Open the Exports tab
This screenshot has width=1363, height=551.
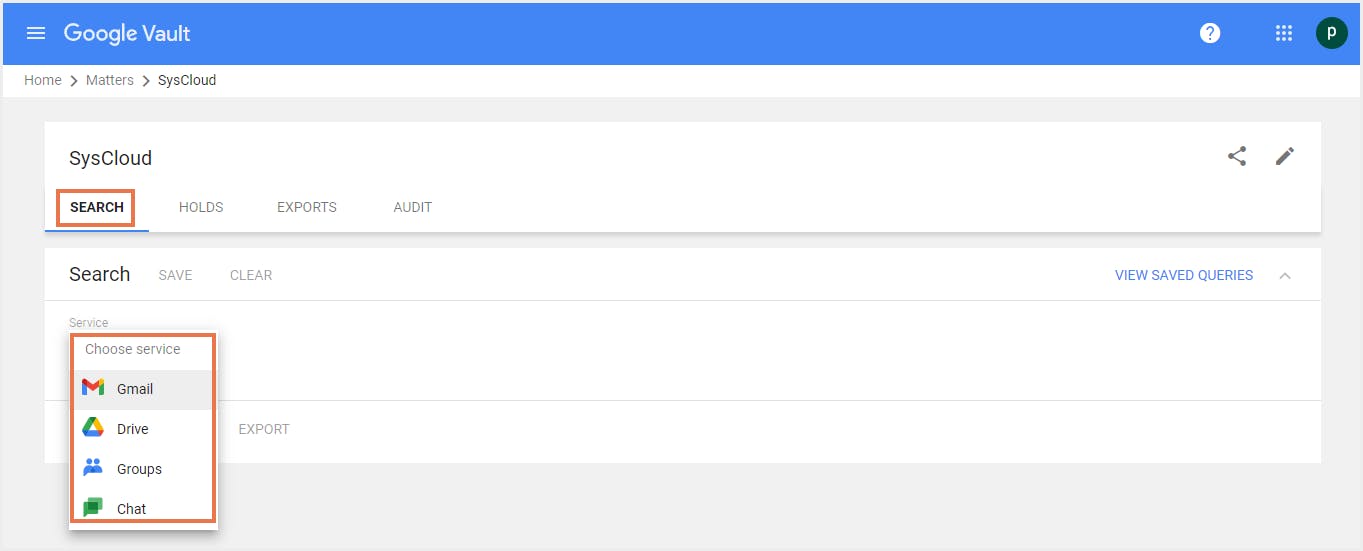pos(307,207)
